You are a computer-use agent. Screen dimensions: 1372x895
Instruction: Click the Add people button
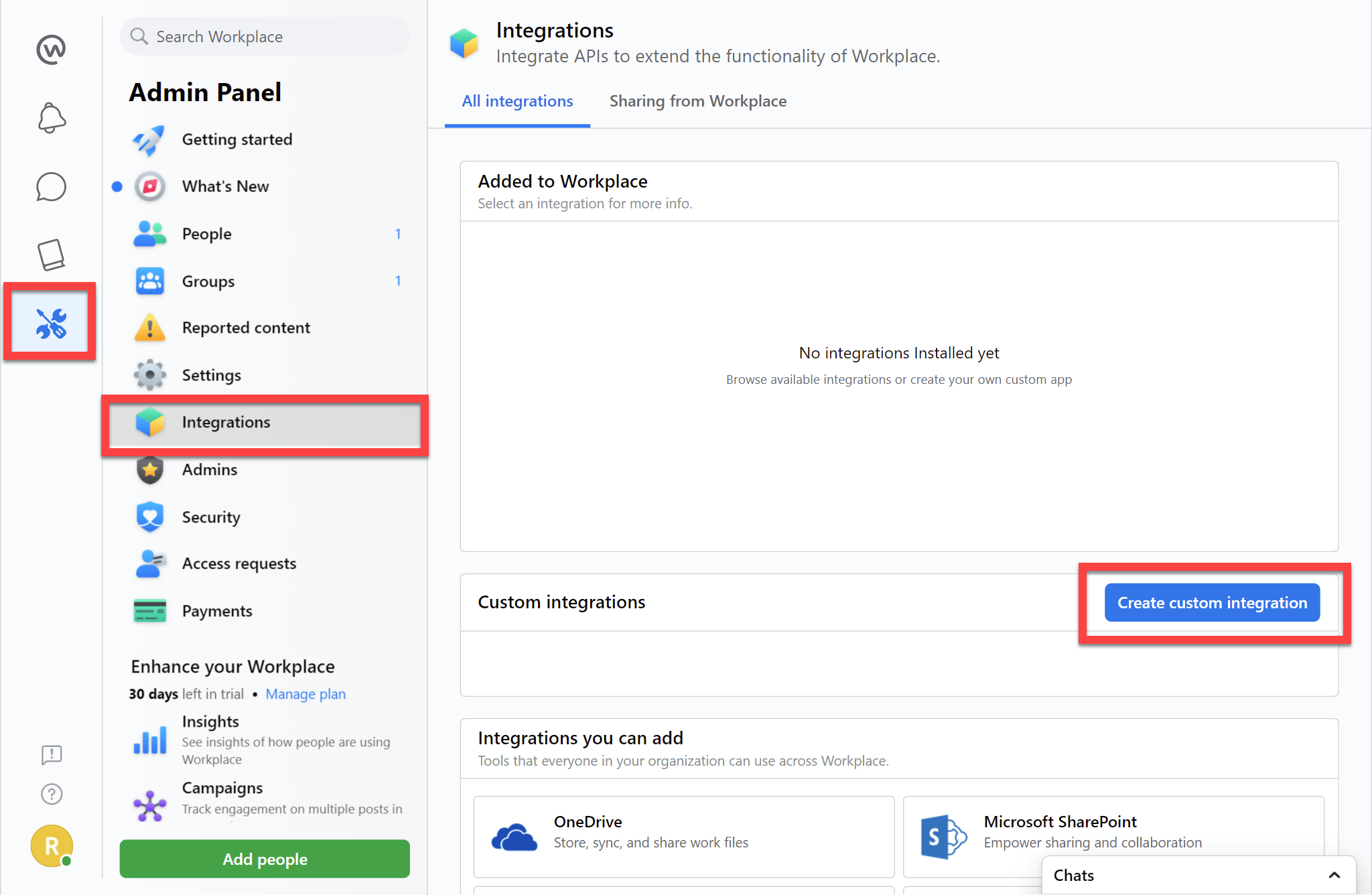coord(265,859)
